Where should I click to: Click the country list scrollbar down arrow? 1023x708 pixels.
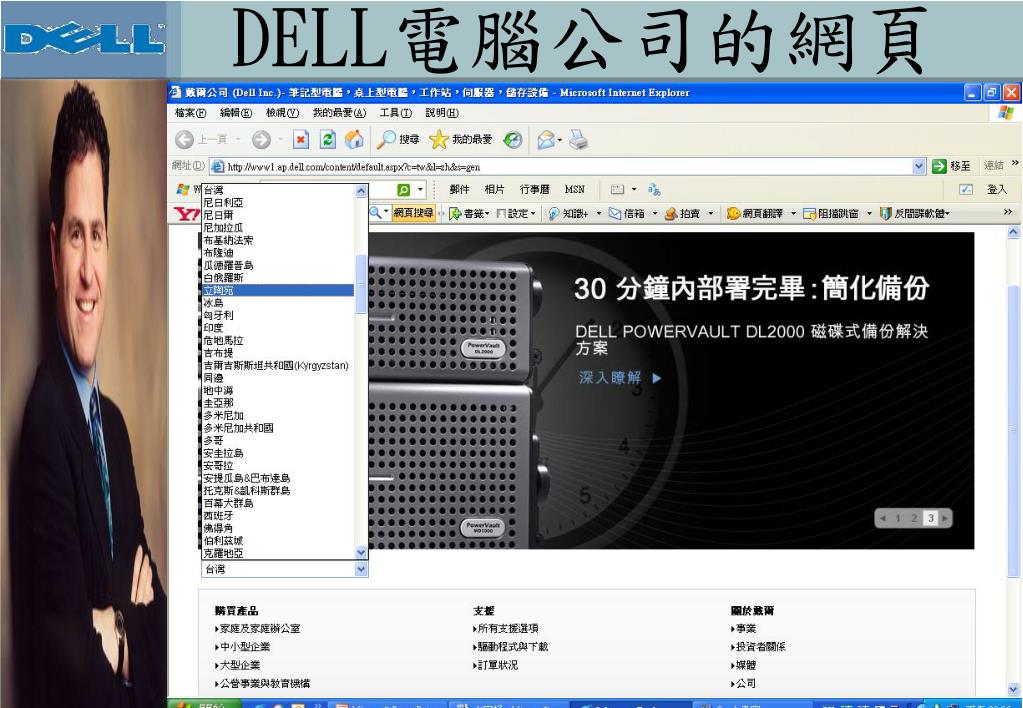[x=361, y=553]
